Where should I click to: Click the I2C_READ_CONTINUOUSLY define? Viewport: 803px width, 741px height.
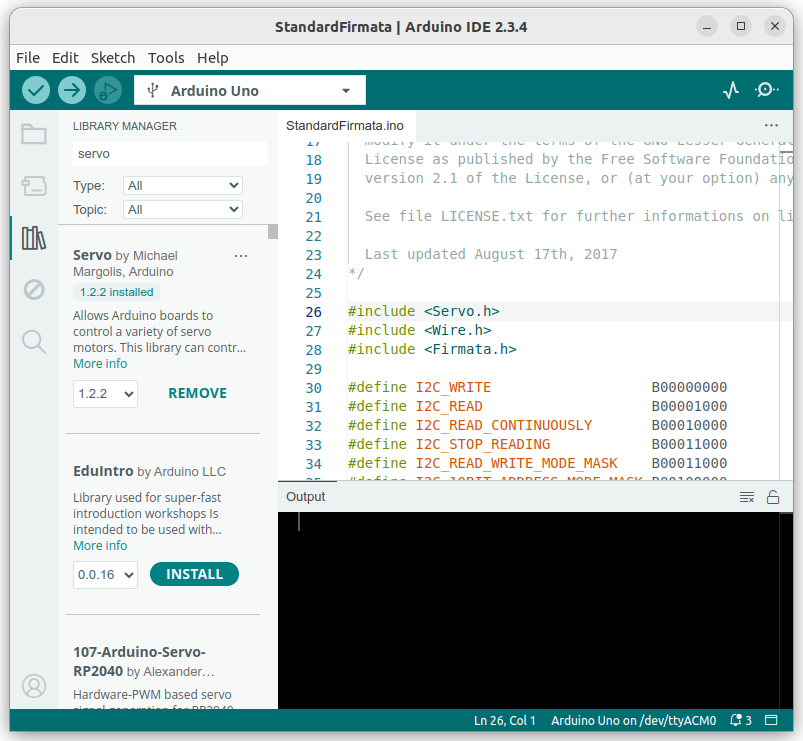coord(503,426)
